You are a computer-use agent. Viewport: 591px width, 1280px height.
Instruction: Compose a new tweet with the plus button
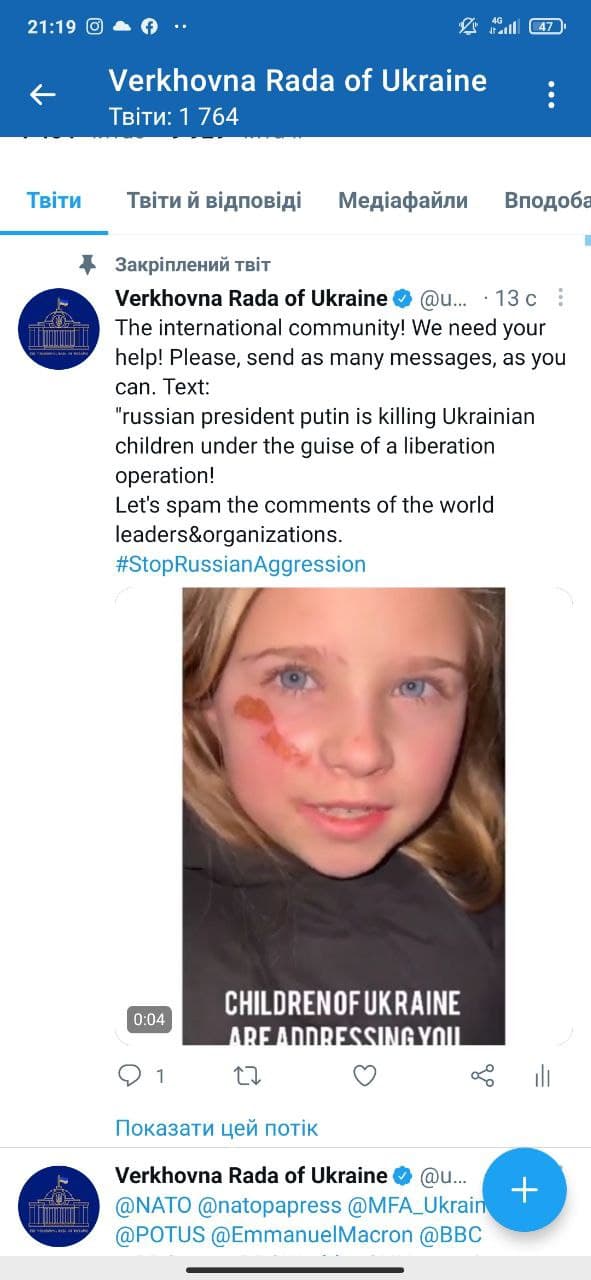pyautogui.click(x=524, y=1190)
